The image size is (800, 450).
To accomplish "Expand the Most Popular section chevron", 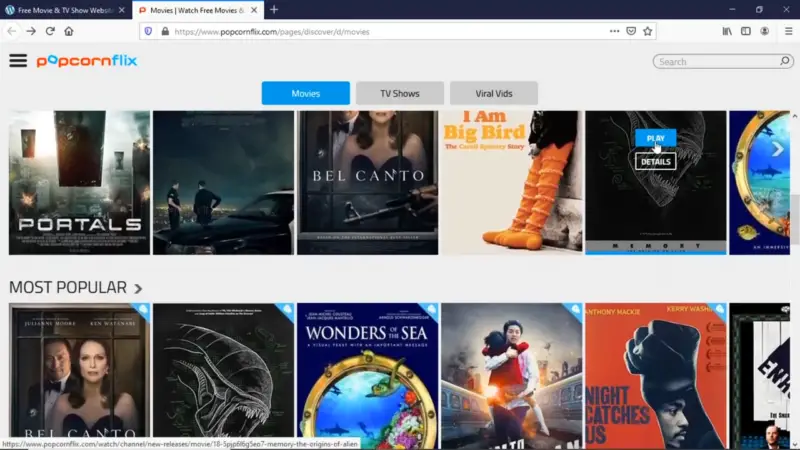I will [x=138, y=289].
